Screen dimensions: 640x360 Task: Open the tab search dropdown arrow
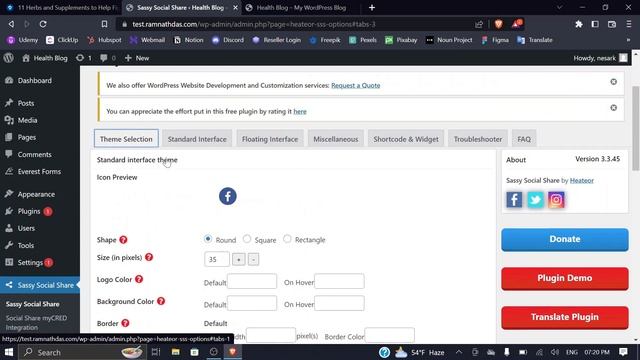point(560,7)
